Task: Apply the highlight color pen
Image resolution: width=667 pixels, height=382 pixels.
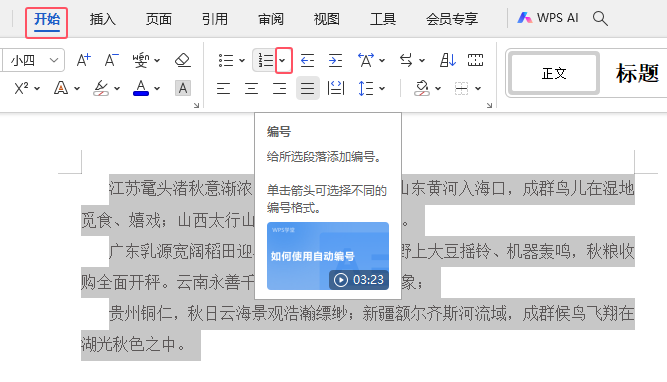Action: tap(101, 88)
